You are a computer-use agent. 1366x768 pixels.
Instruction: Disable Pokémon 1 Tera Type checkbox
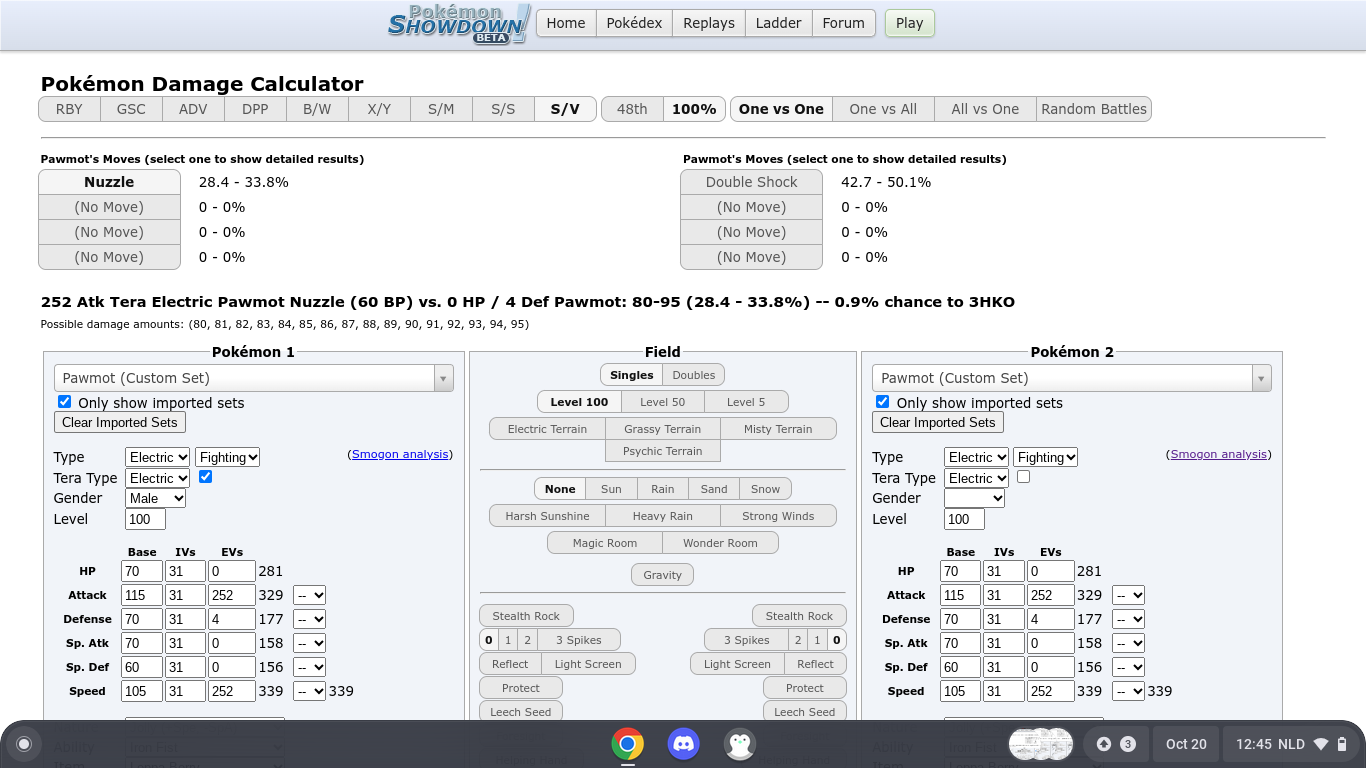205,477
